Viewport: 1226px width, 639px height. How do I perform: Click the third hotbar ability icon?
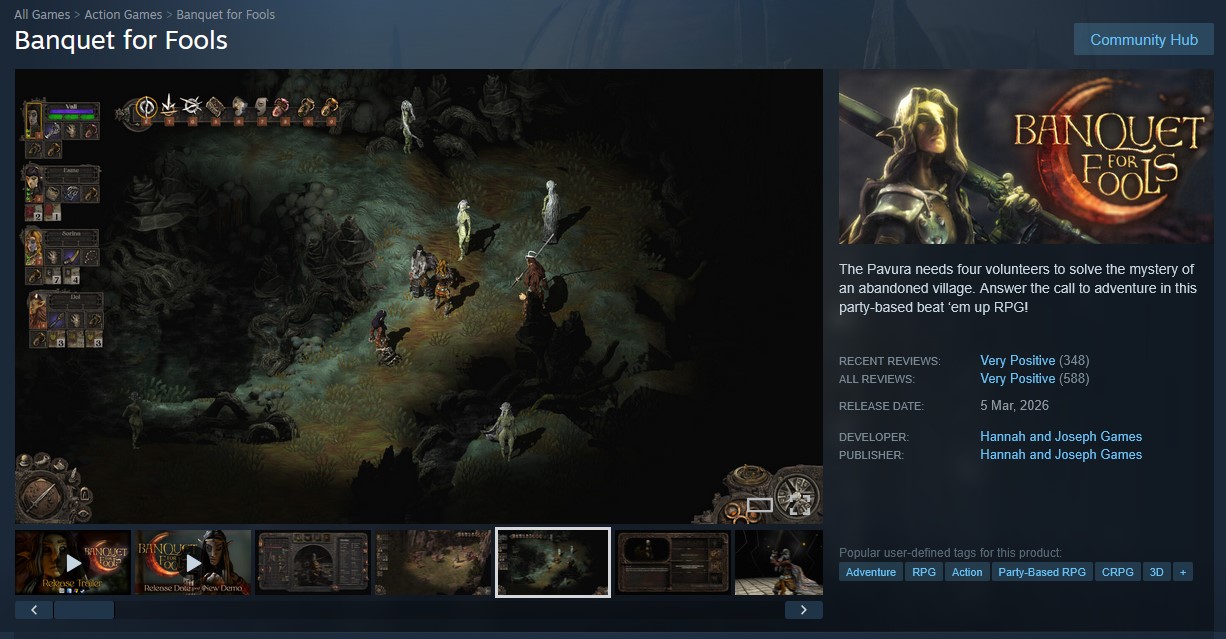click(191, 105)
